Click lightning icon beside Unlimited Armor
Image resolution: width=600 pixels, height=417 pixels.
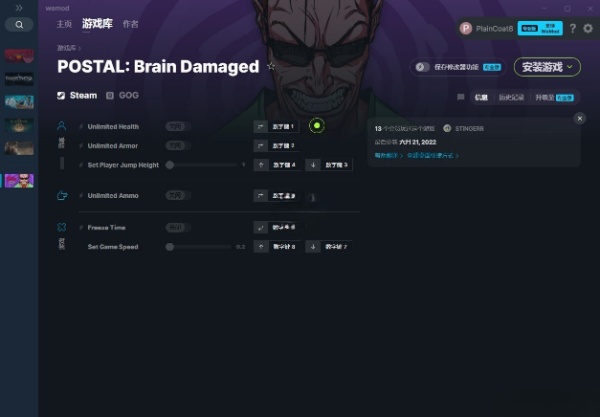click(81, 146)
